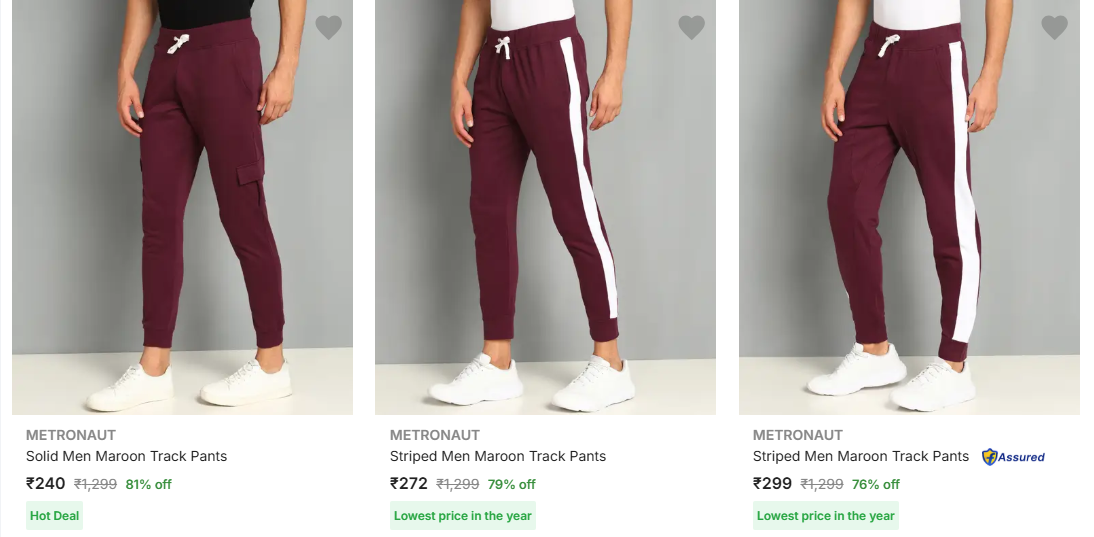Screen dimensions: 1094x537
Task: Click the ₹240 price
Action: pyautogui.click(x=46, y=484)
